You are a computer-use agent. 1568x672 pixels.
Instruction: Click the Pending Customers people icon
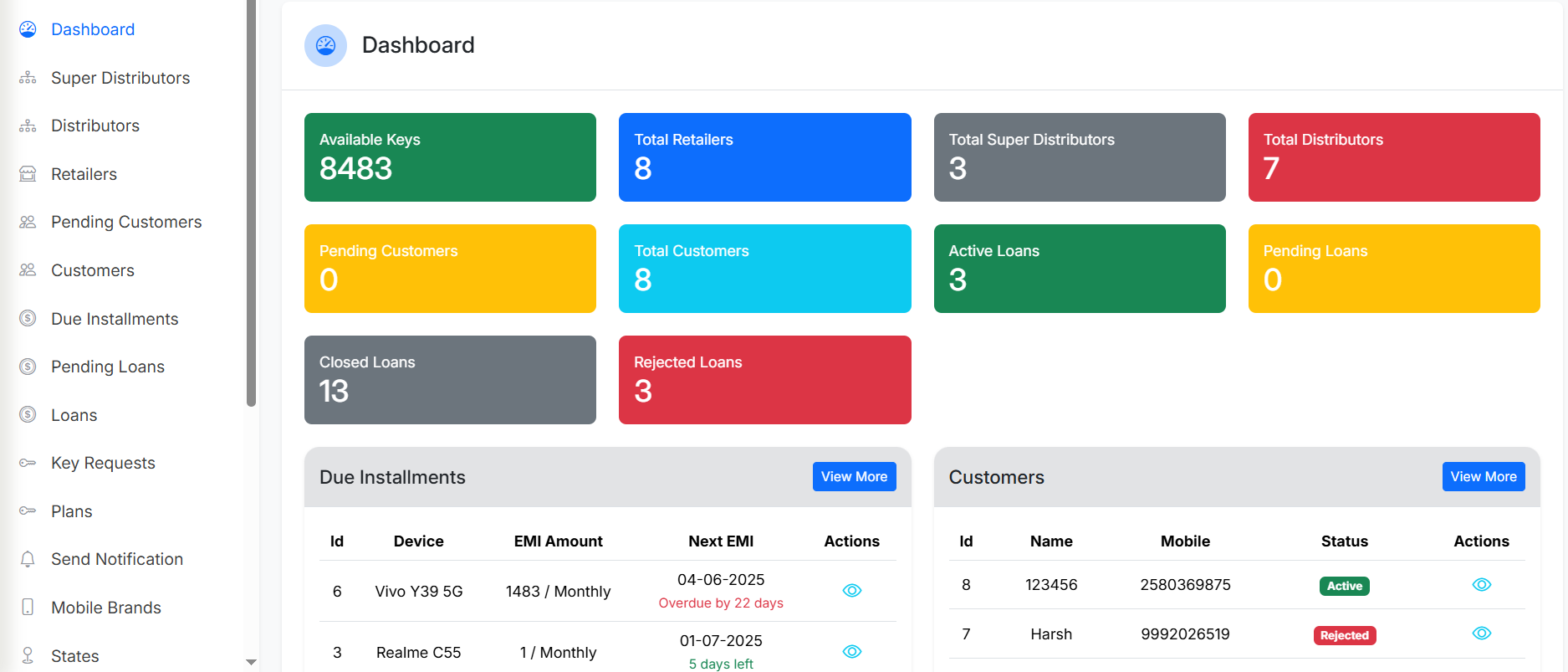28,222
